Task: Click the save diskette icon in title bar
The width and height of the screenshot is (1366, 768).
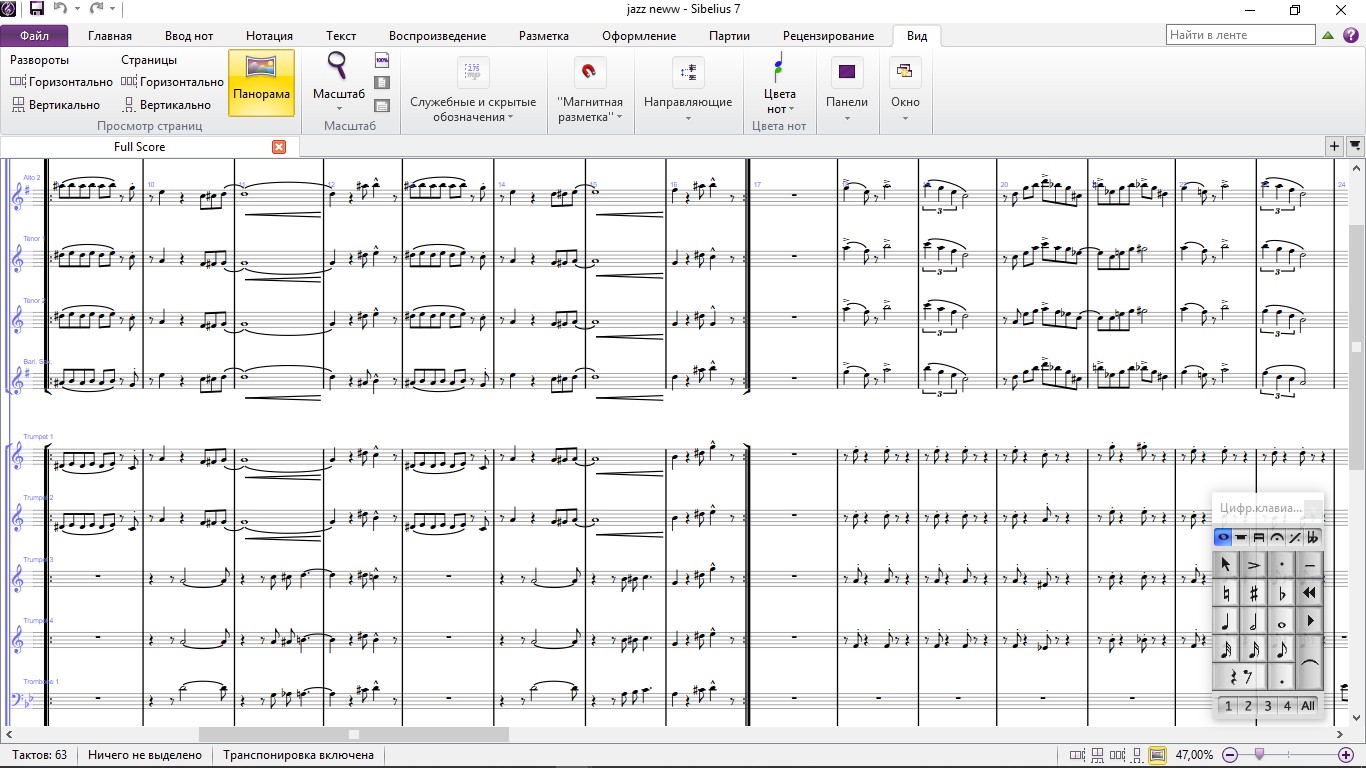Action: tap(37, 9)
